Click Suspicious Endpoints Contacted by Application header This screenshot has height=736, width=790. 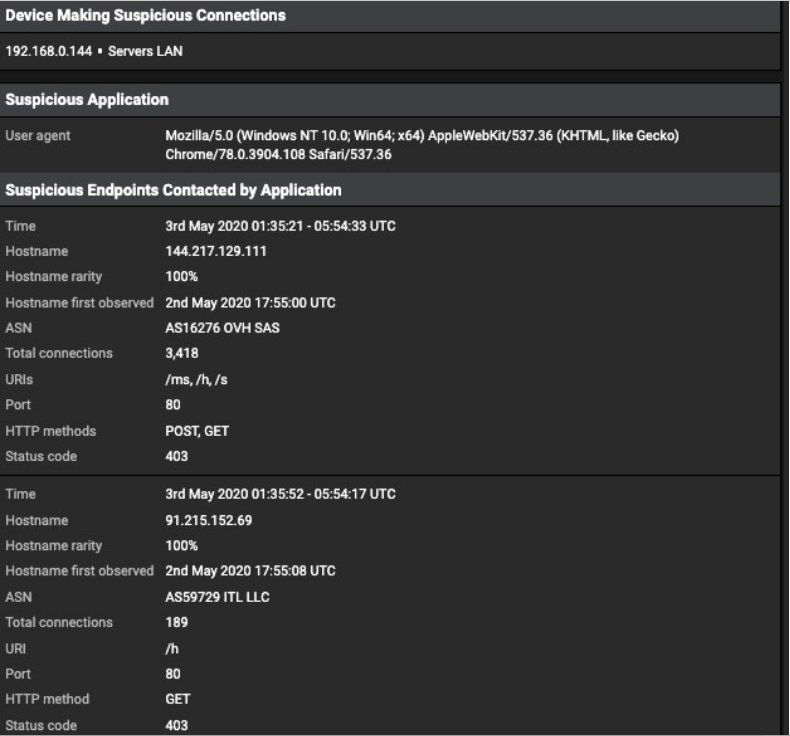point(174,190)
